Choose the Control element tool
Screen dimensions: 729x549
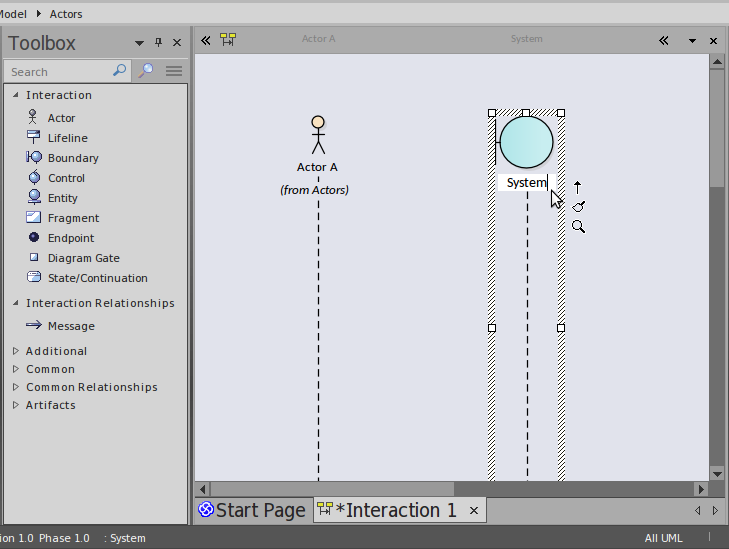(x=66, y=178)
